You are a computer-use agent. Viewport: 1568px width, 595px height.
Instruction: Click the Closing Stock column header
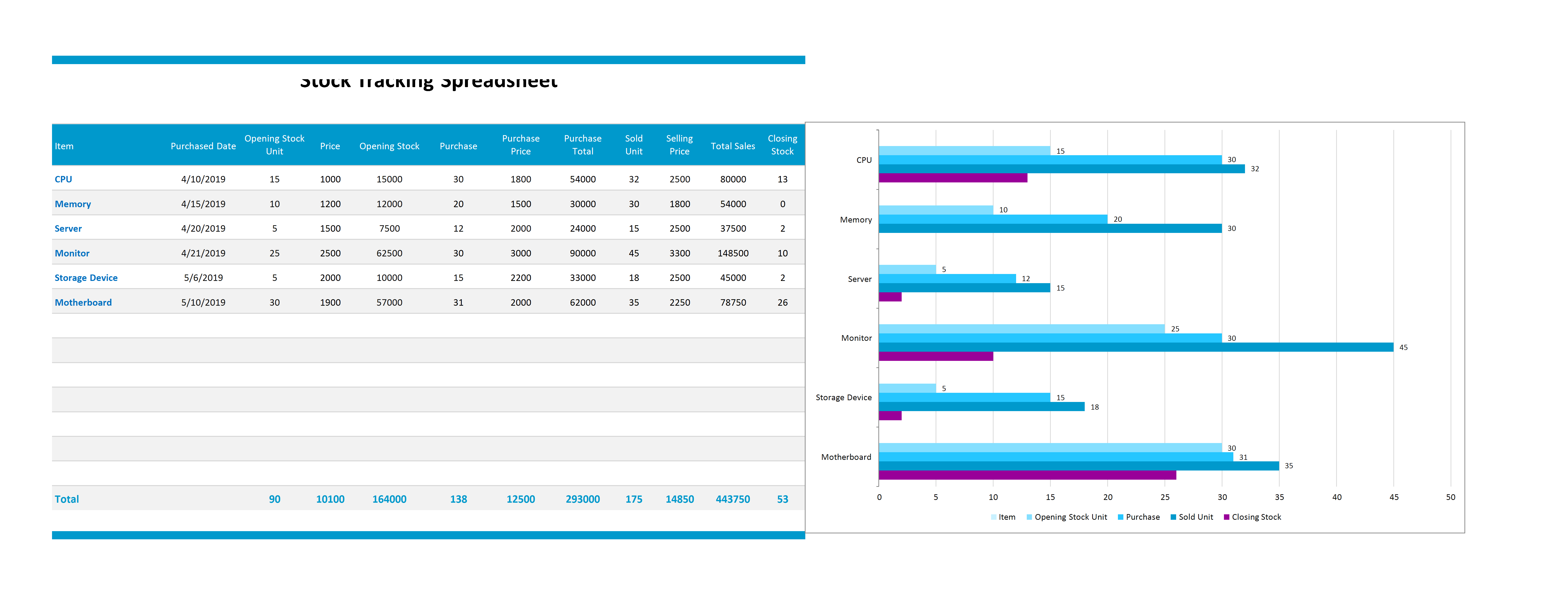click(x=782, y=145)
